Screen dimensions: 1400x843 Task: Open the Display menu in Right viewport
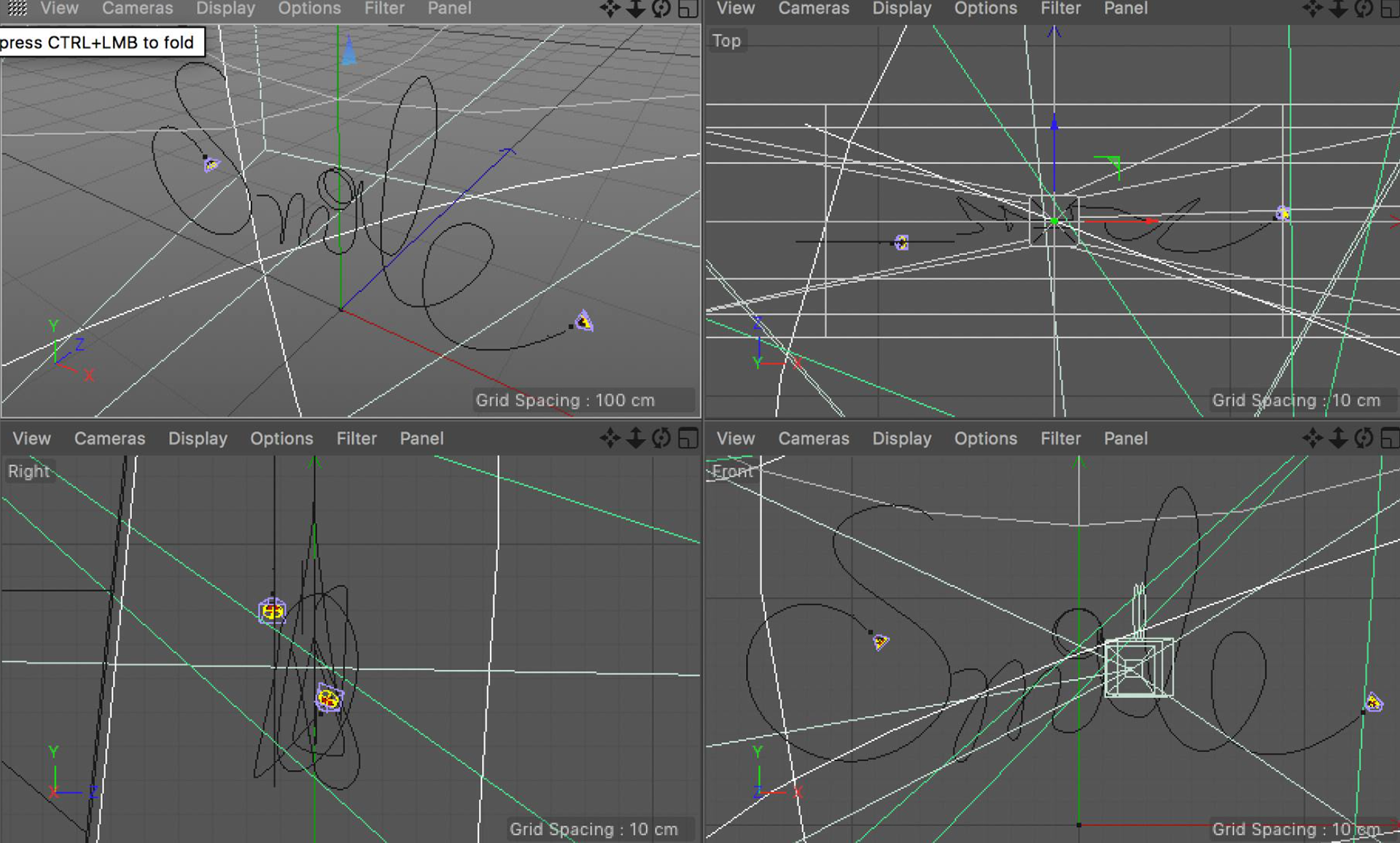(x=198, y=438)
